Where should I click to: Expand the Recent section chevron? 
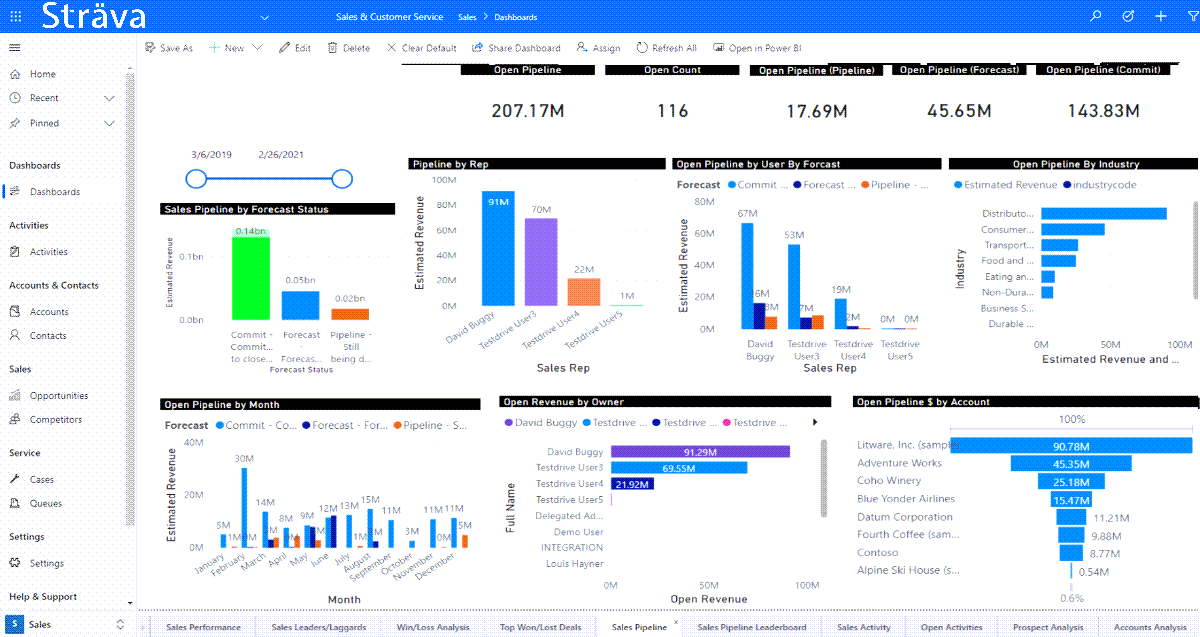(x=109, y=98)
